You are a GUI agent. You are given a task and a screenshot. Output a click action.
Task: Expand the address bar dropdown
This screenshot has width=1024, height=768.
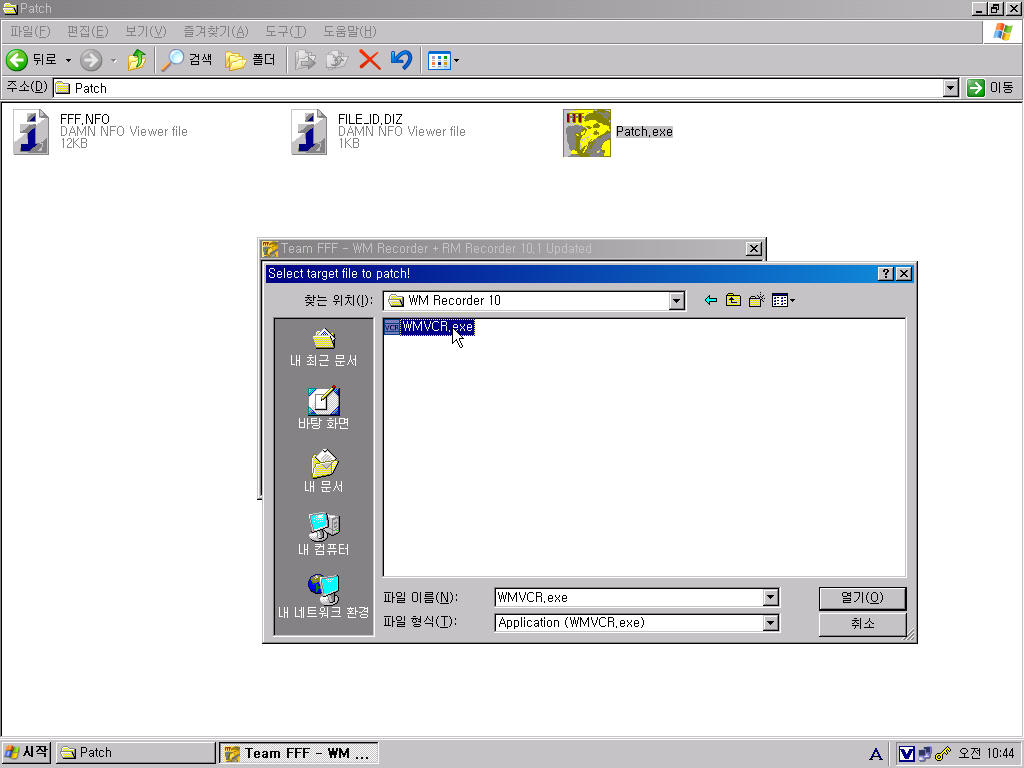tap(951, 88)
